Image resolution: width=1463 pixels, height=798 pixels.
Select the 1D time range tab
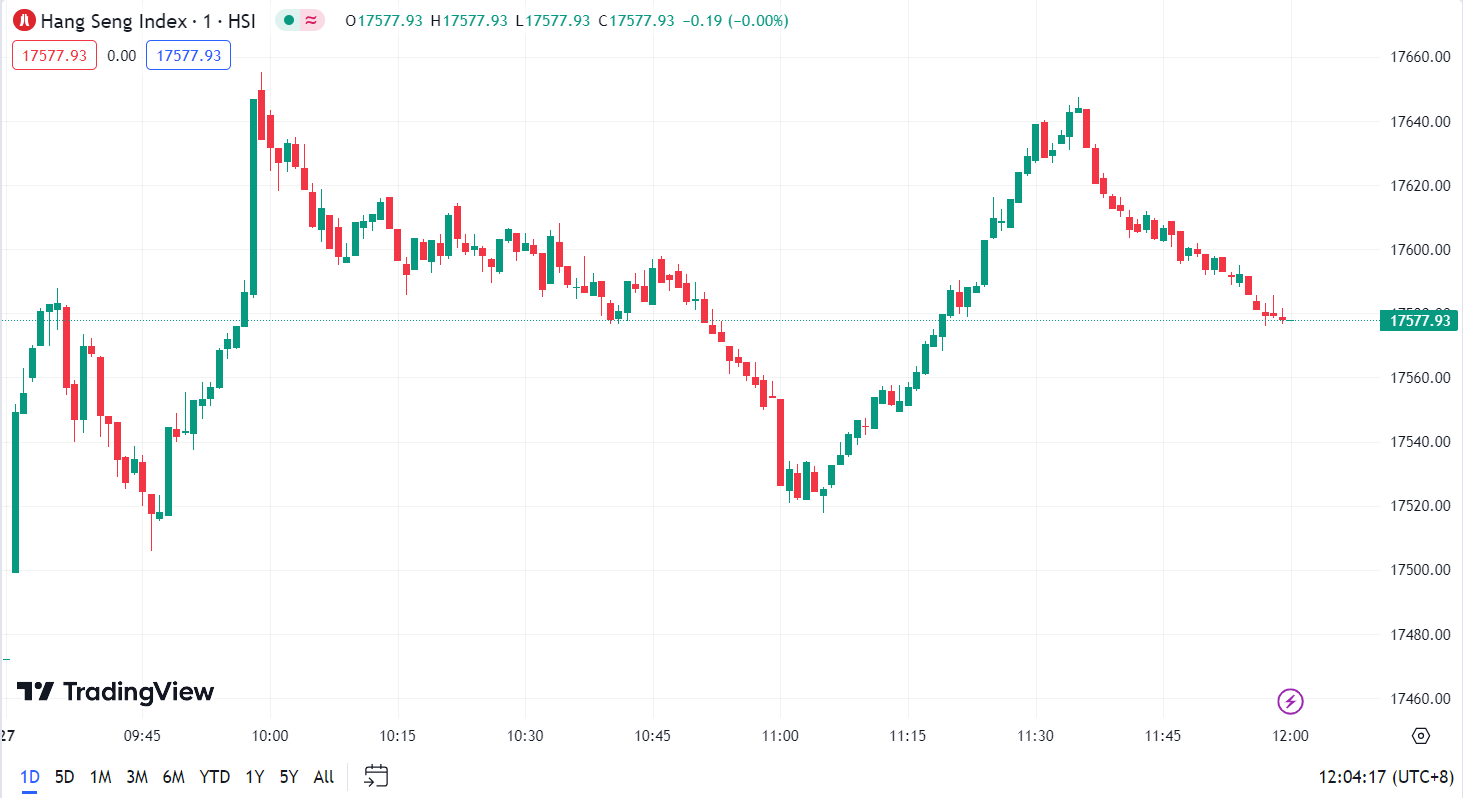(x=30, y=777)
